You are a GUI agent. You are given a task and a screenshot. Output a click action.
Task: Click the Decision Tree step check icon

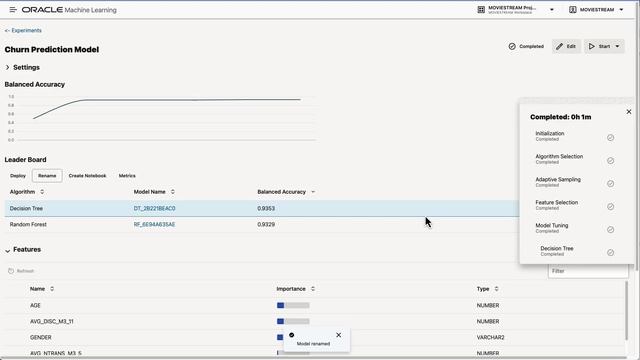[x=610, y=253]
